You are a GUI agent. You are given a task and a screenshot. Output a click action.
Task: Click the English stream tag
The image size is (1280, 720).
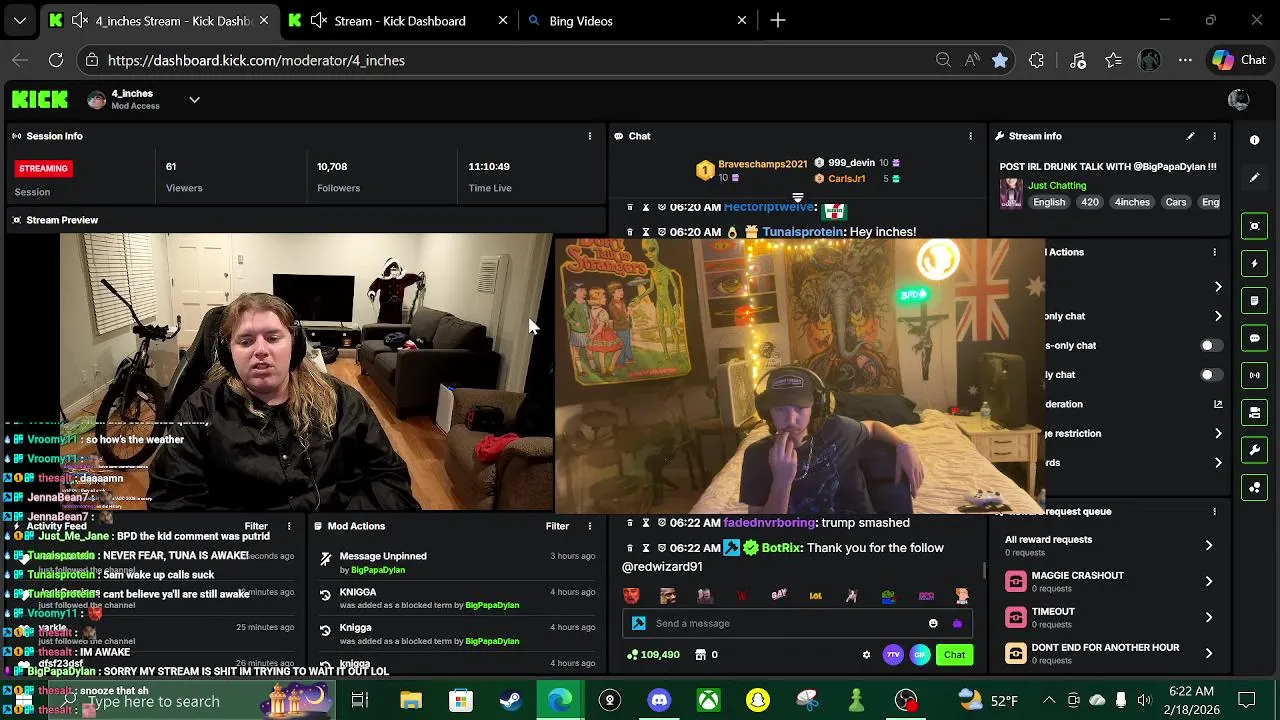(x=1049, y=202)
